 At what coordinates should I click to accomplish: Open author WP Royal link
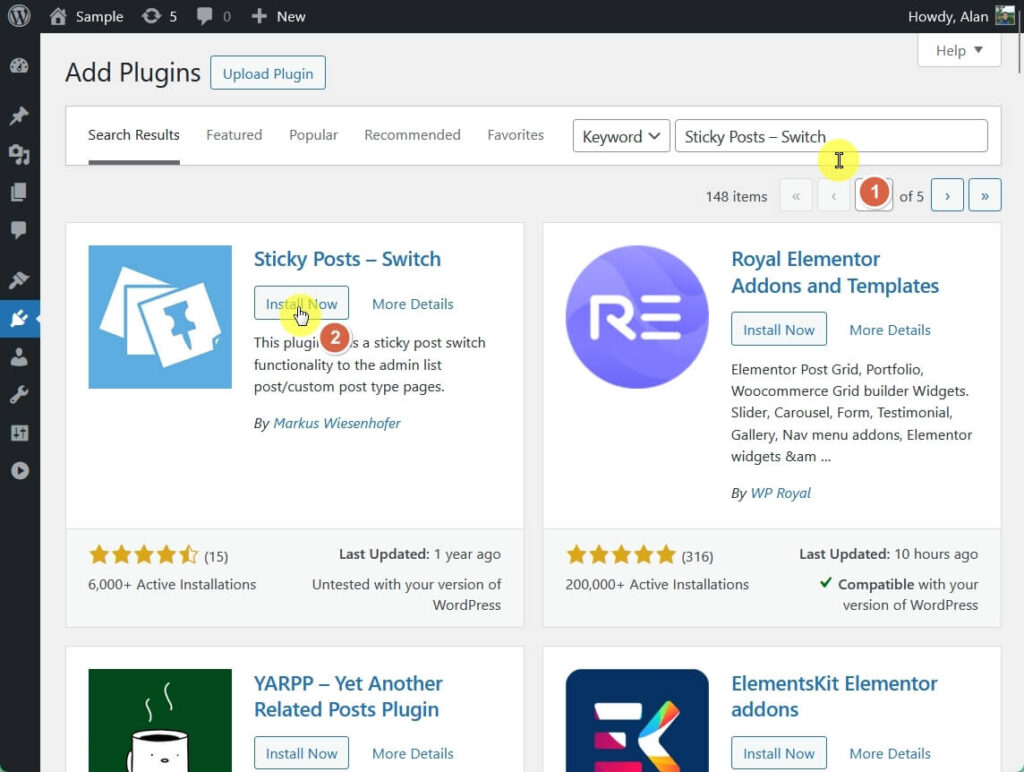coord(780,493)
